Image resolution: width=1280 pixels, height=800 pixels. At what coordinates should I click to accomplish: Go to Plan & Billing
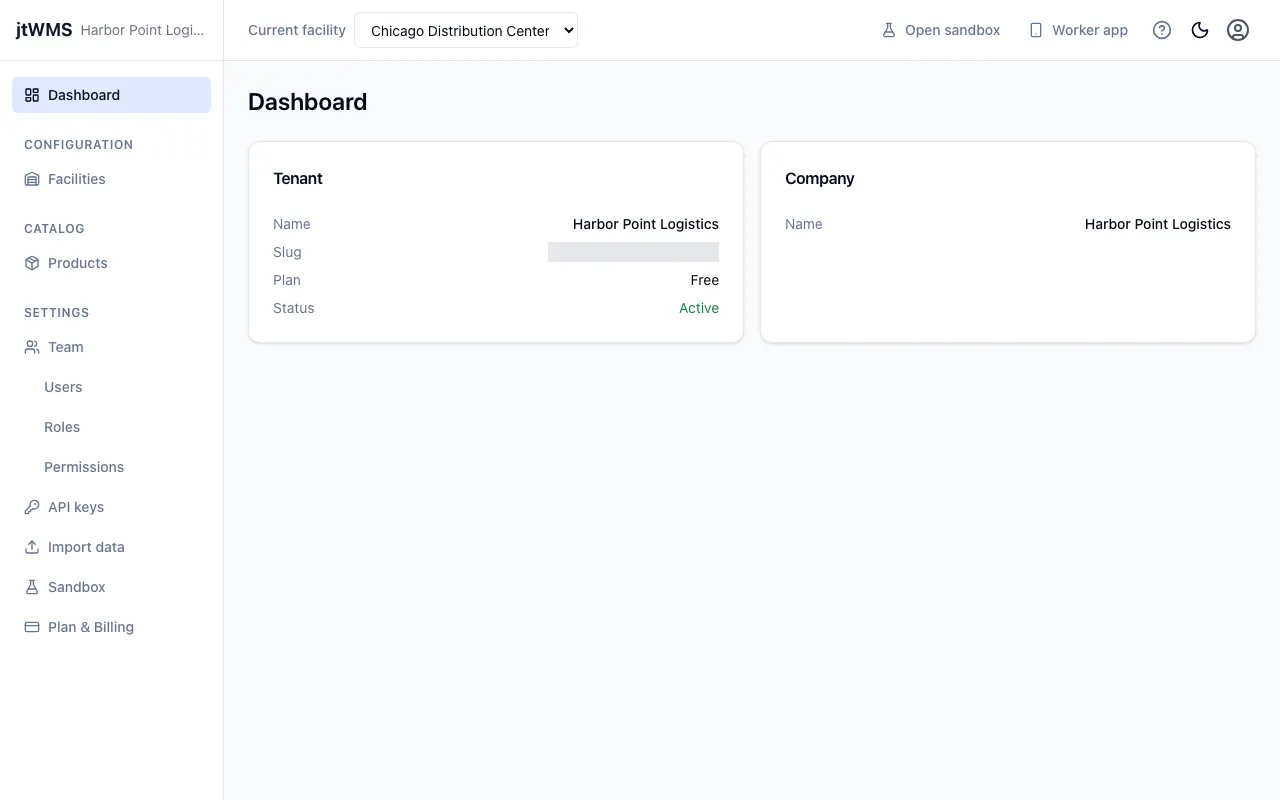(x=111, y=627)
